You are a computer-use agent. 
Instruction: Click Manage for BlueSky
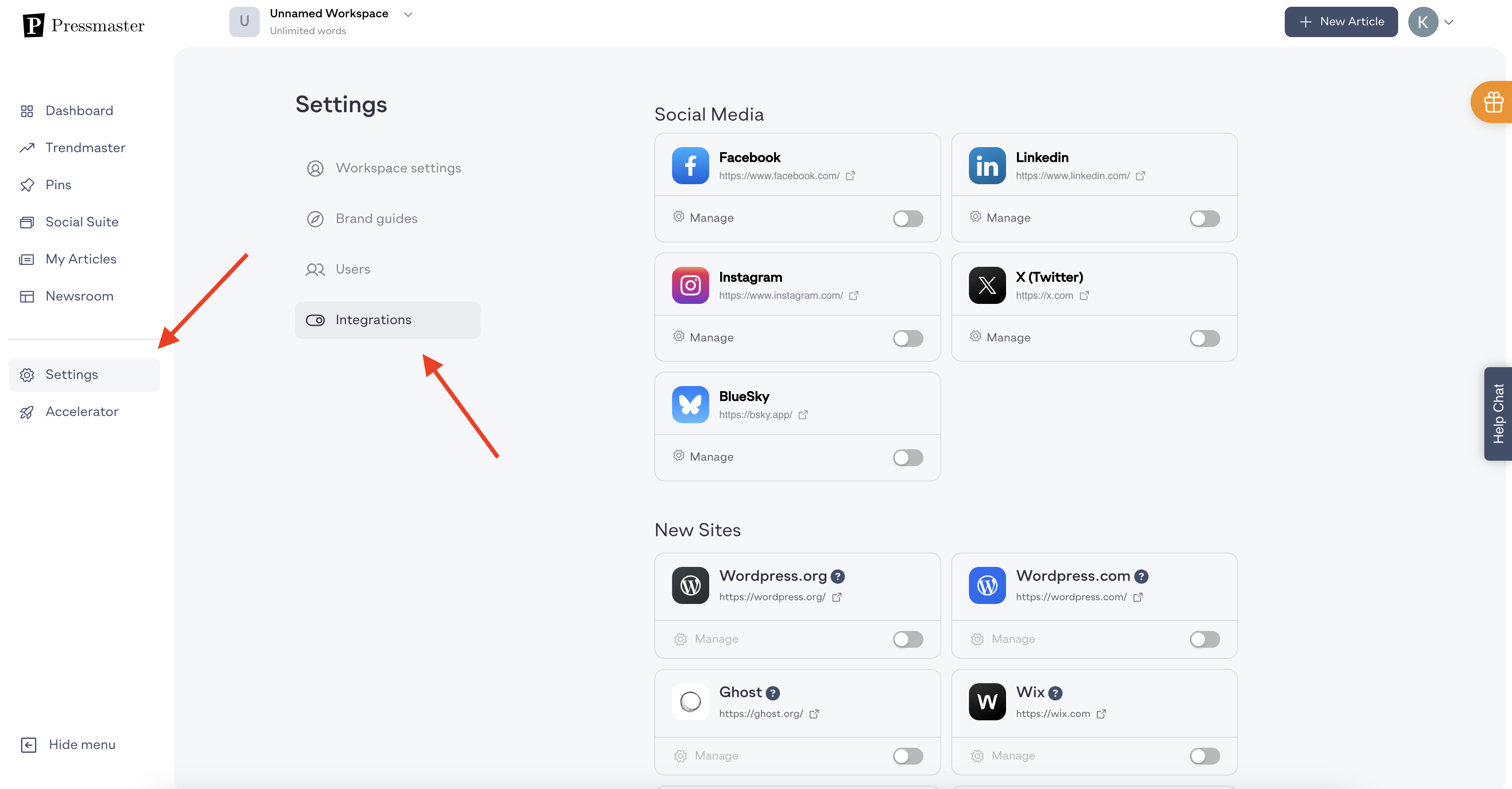coord(703,456)
